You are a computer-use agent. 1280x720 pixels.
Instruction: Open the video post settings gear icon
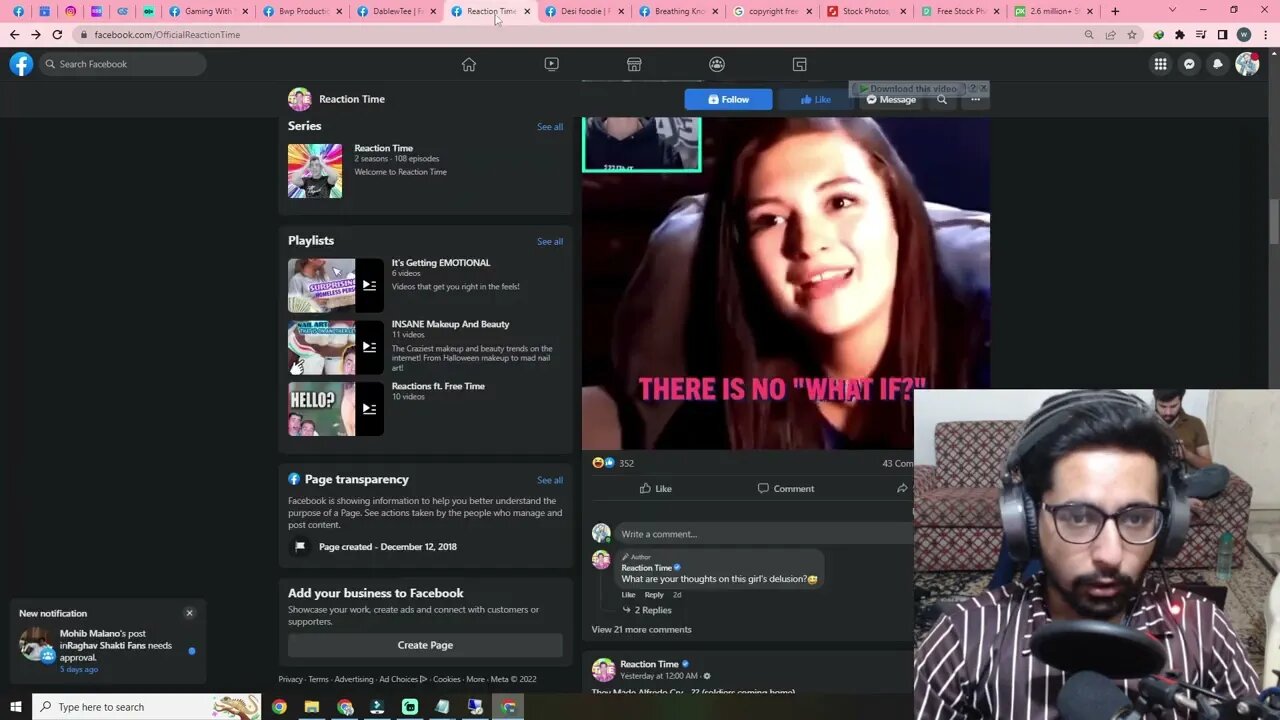(707, 676)
